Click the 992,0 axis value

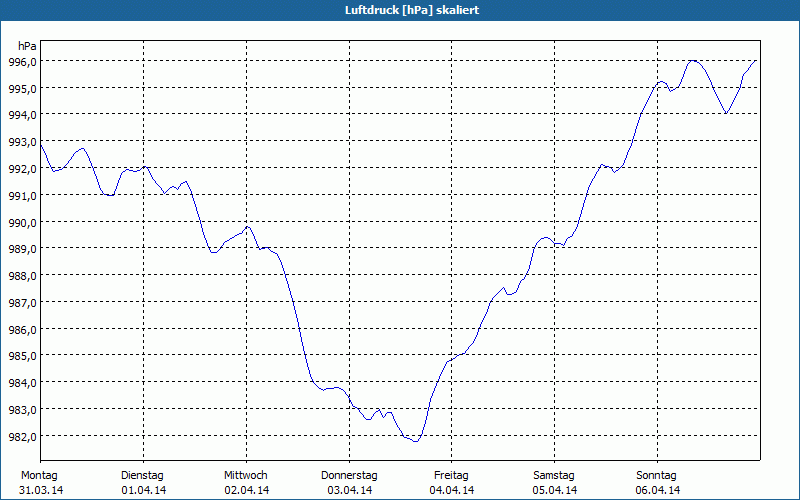tap(23, 169)
